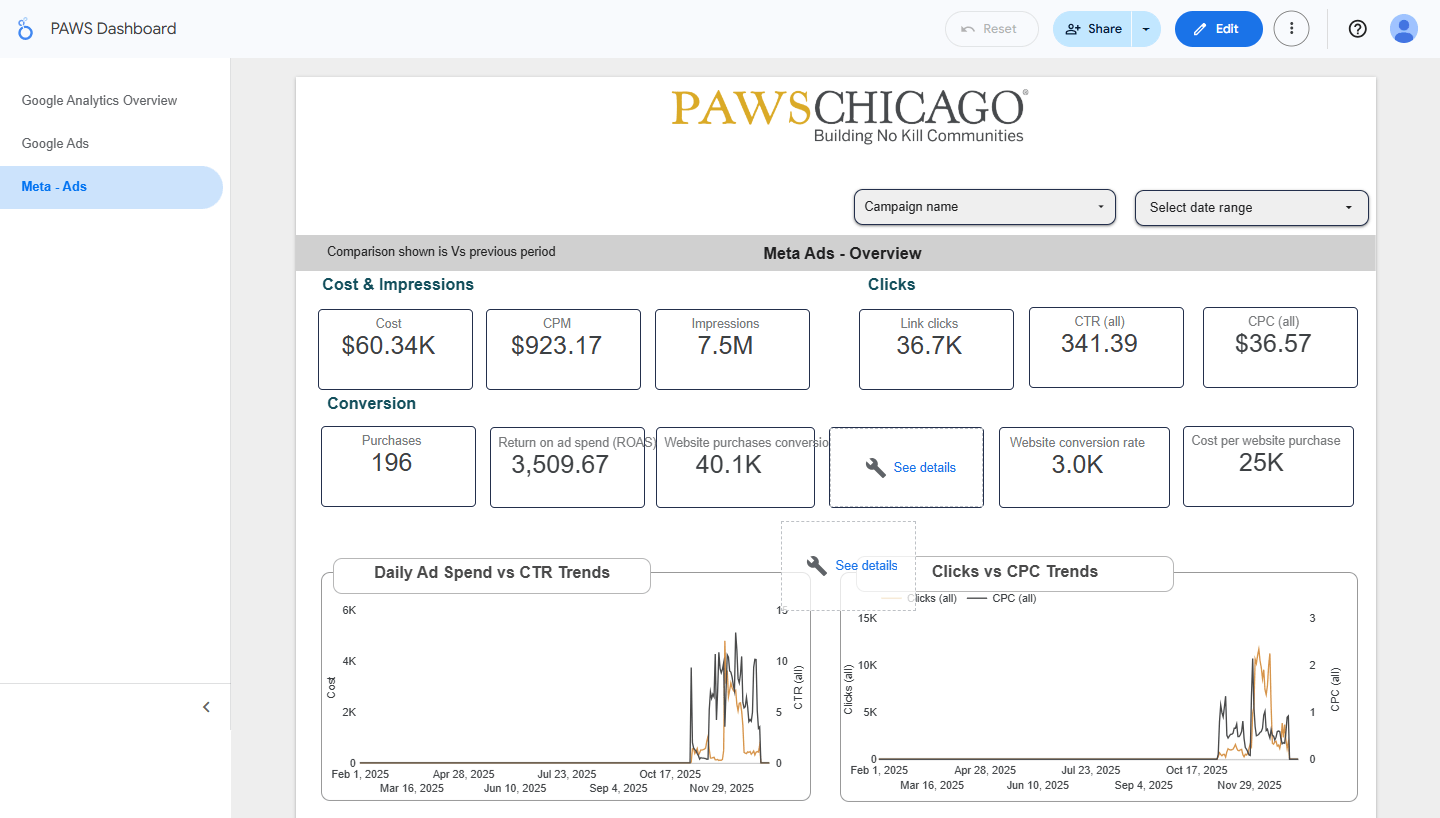Click the CTR (all) scorecard 341.39
This screenshot has height=818, width=1440.
(x=1106, y=347)
